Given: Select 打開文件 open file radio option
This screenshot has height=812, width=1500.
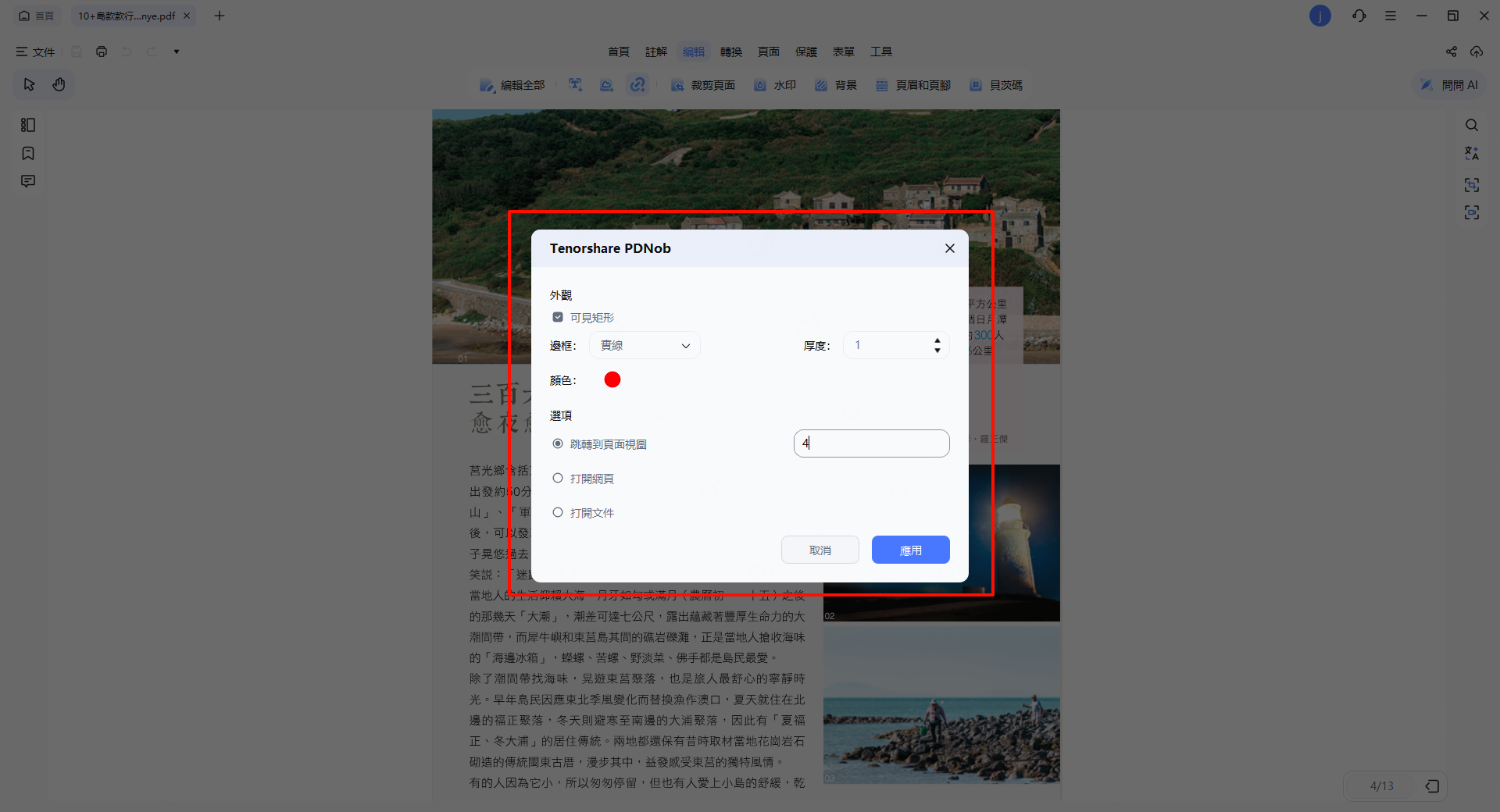Looking at the screenshot, I should click(558, 512).
